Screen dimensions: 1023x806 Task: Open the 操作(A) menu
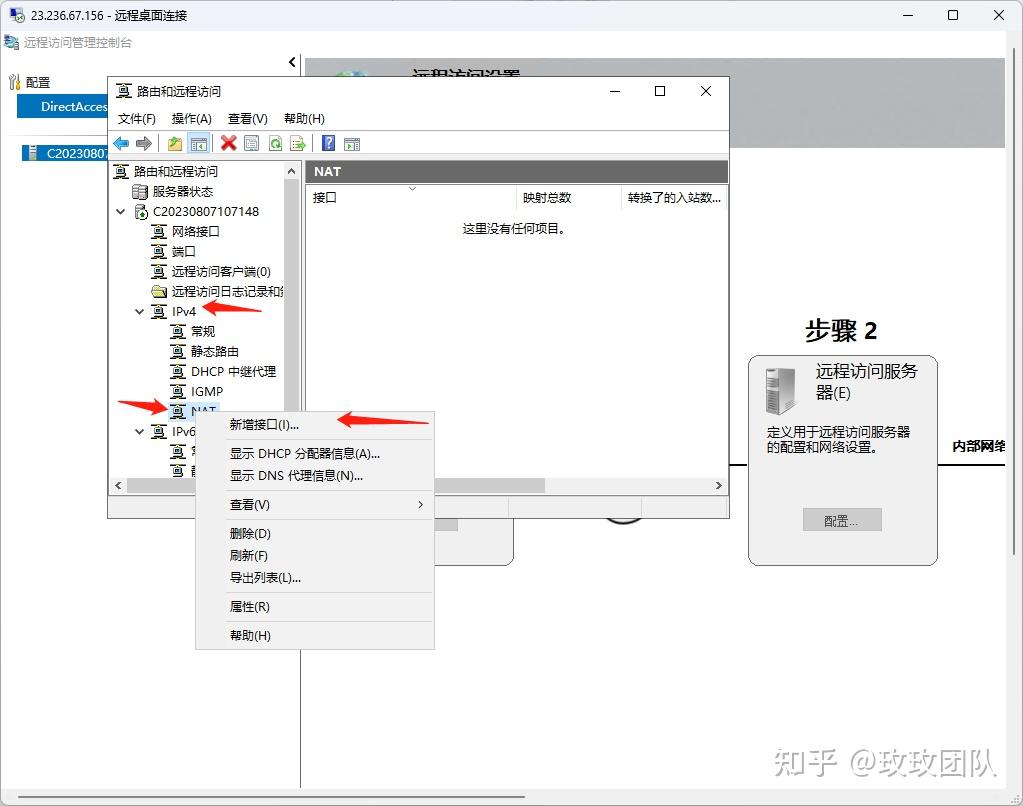tap(190, 118)
